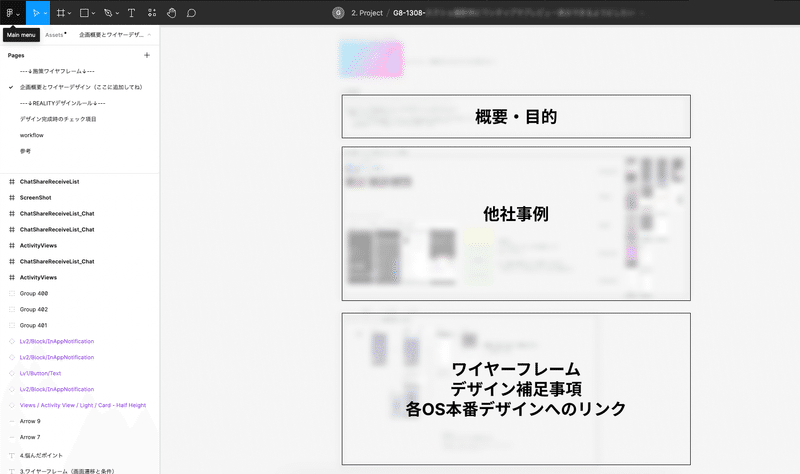Viewport: 800px width, 474px height.
Task: Select the '企画概要とワイヤーデザイン' page
Action: (80, 87)
